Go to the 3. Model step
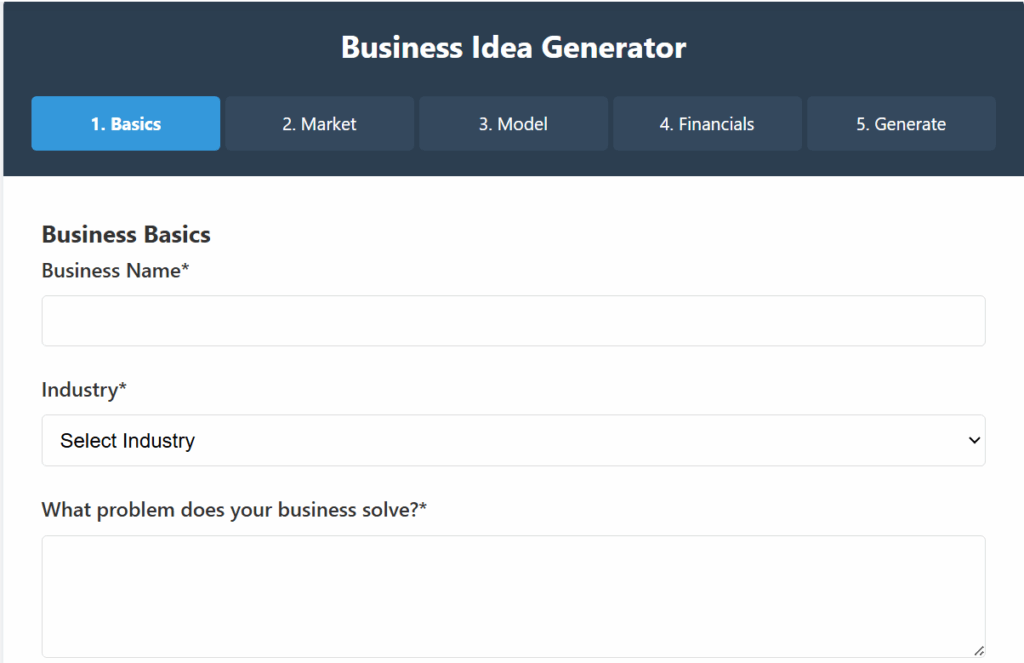This screenshot has height=663, width=1024. (x=513, y=124)
